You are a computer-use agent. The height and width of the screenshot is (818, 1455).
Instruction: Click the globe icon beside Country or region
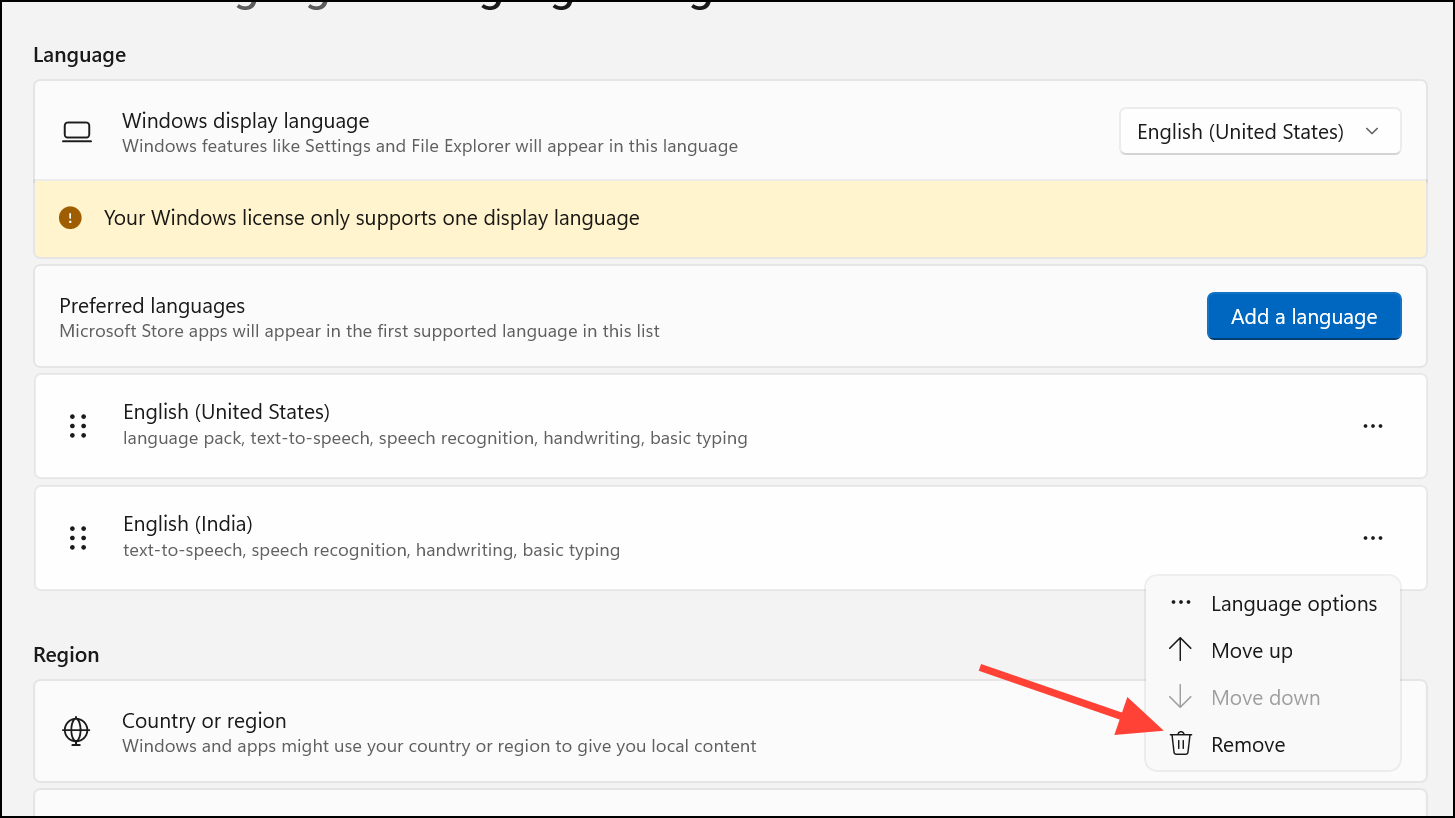coord(77,731)
